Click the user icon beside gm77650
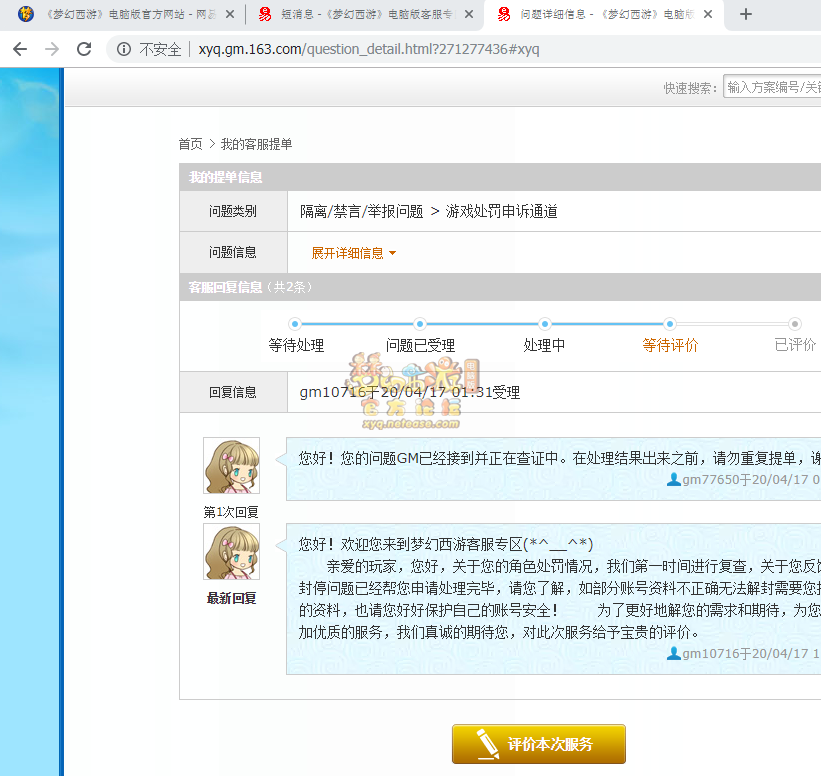 point(673,479)
